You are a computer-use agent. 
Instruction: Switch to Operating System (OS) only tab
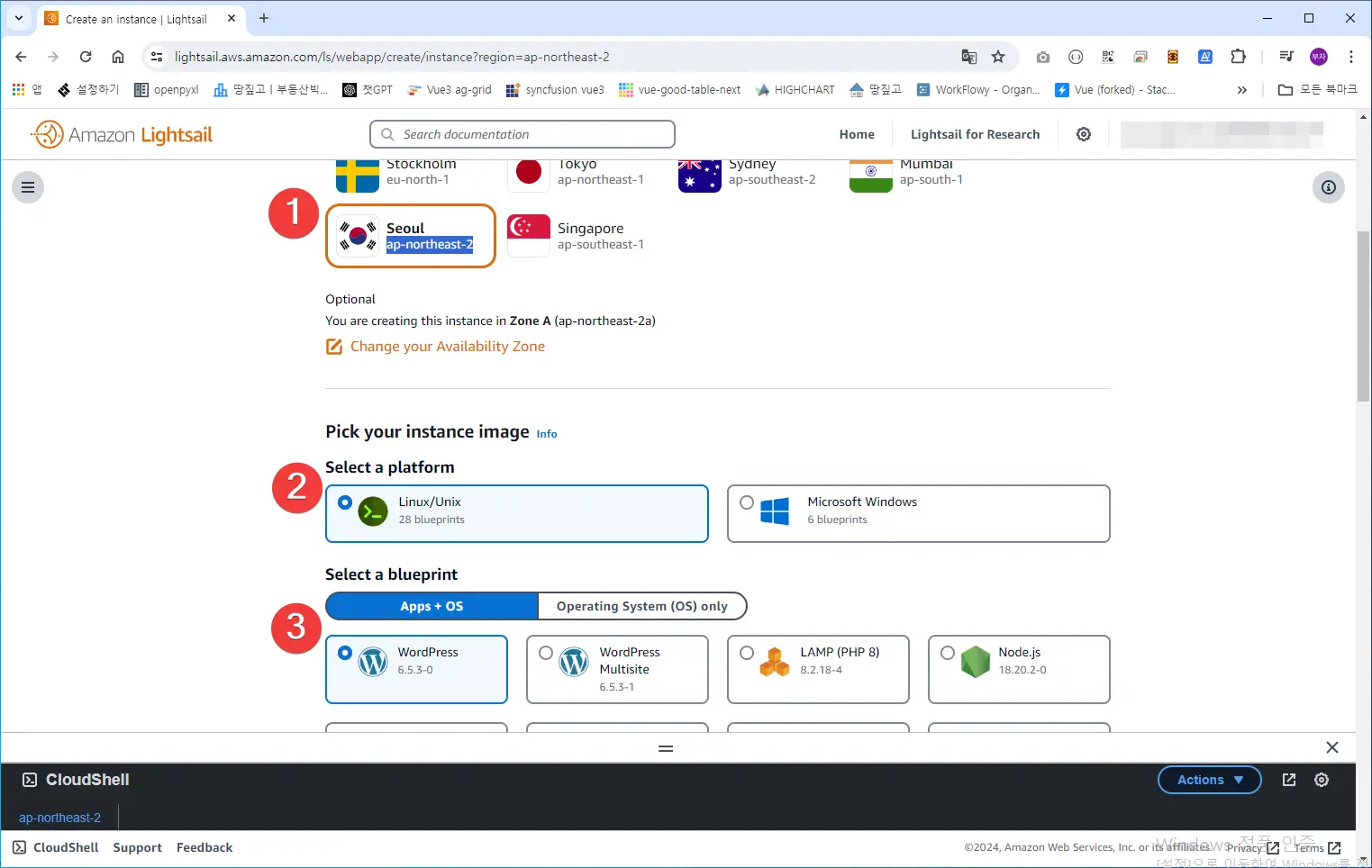[x=642, y=606]
